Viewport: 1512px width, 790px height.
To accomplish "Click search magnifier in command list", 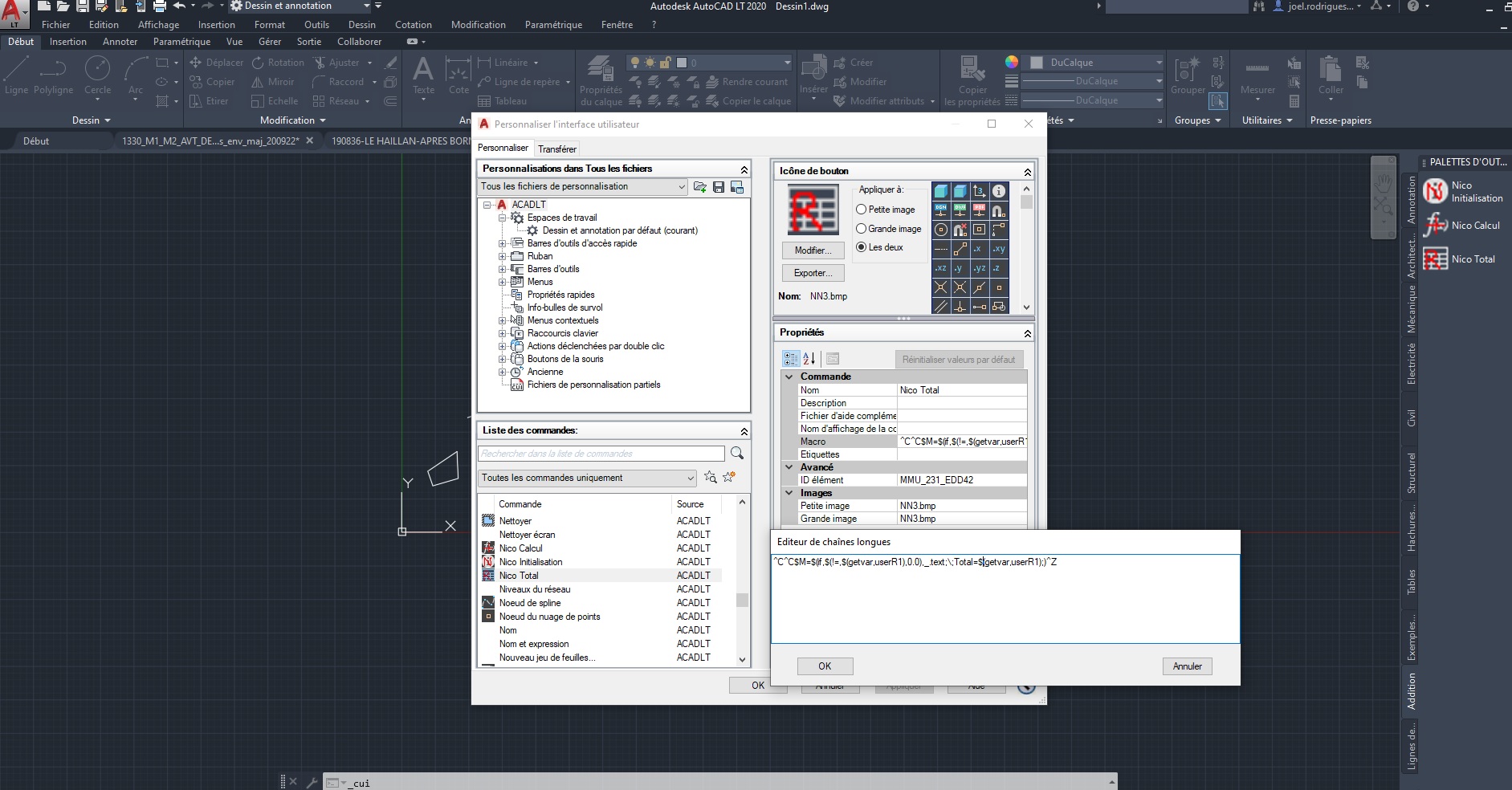I will pos(736,454).
